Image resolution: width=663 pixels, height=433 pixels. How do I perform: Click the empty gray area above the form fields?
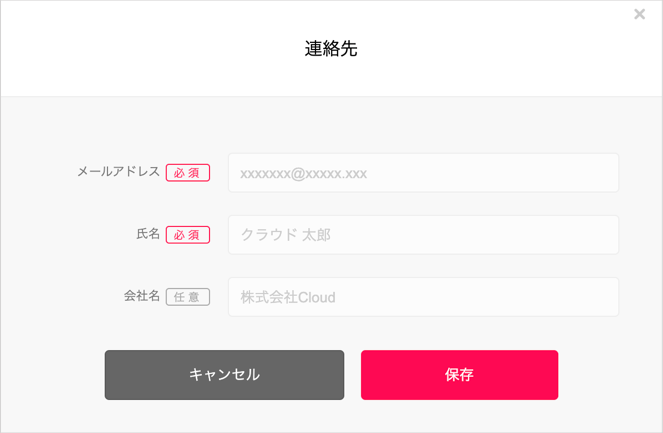coord(331,125)
